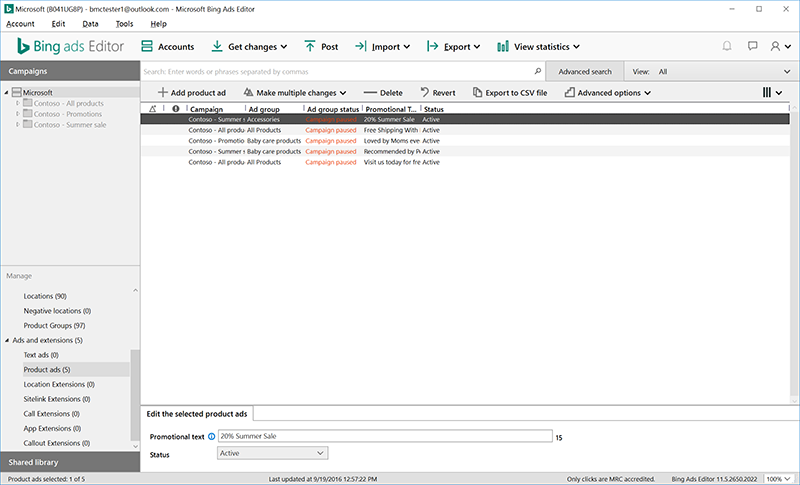This screenshot has width=800, height=485.
Task: Click the Promotional text info icon
Action: pyautogui.click(x=211, y=437)
